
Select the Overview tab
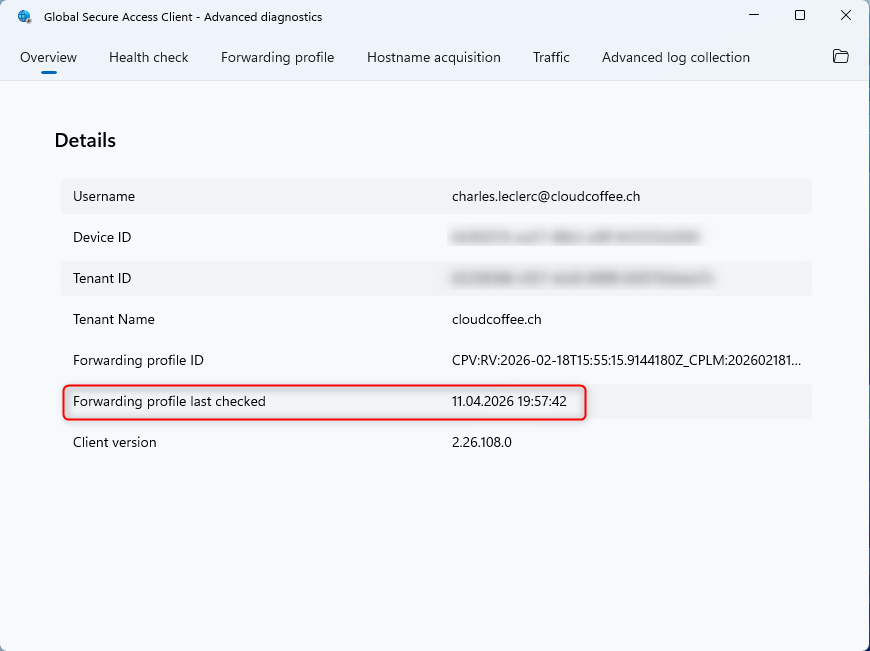[48, 57]
